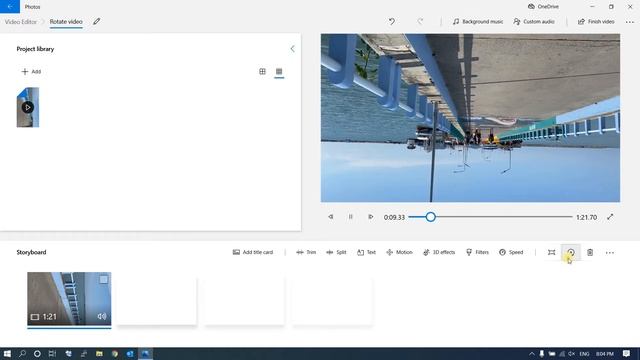The height and width of the screenshot is (360, 640).
Task: Click Finish video to export
Action: point(596,22)
